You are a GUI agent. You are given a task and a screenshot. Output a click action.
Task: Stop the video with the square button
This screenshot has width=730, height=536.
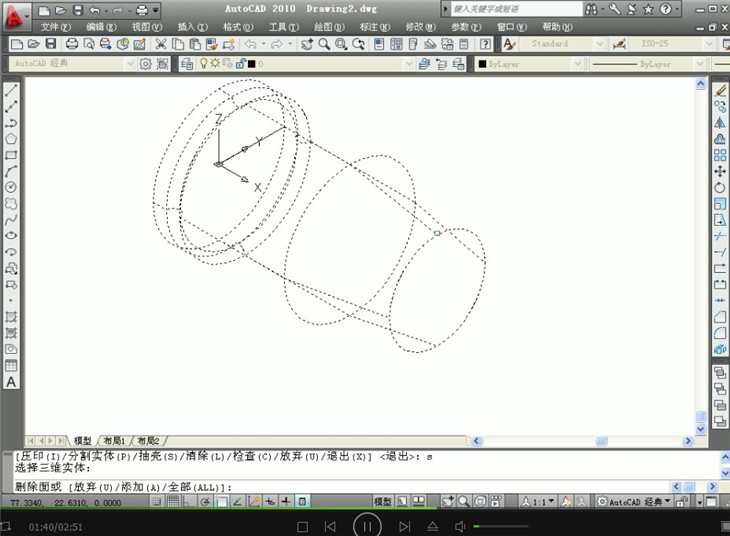[x=302, y=527]
